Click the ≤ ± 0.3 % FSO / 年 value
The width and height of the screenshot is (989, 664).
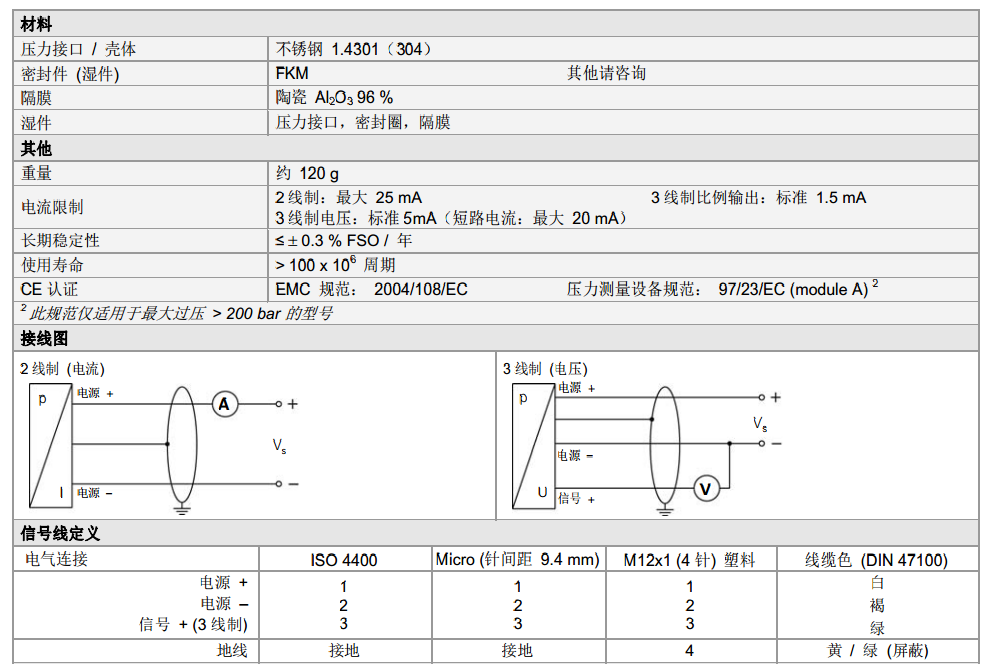(x=344, y=240)
